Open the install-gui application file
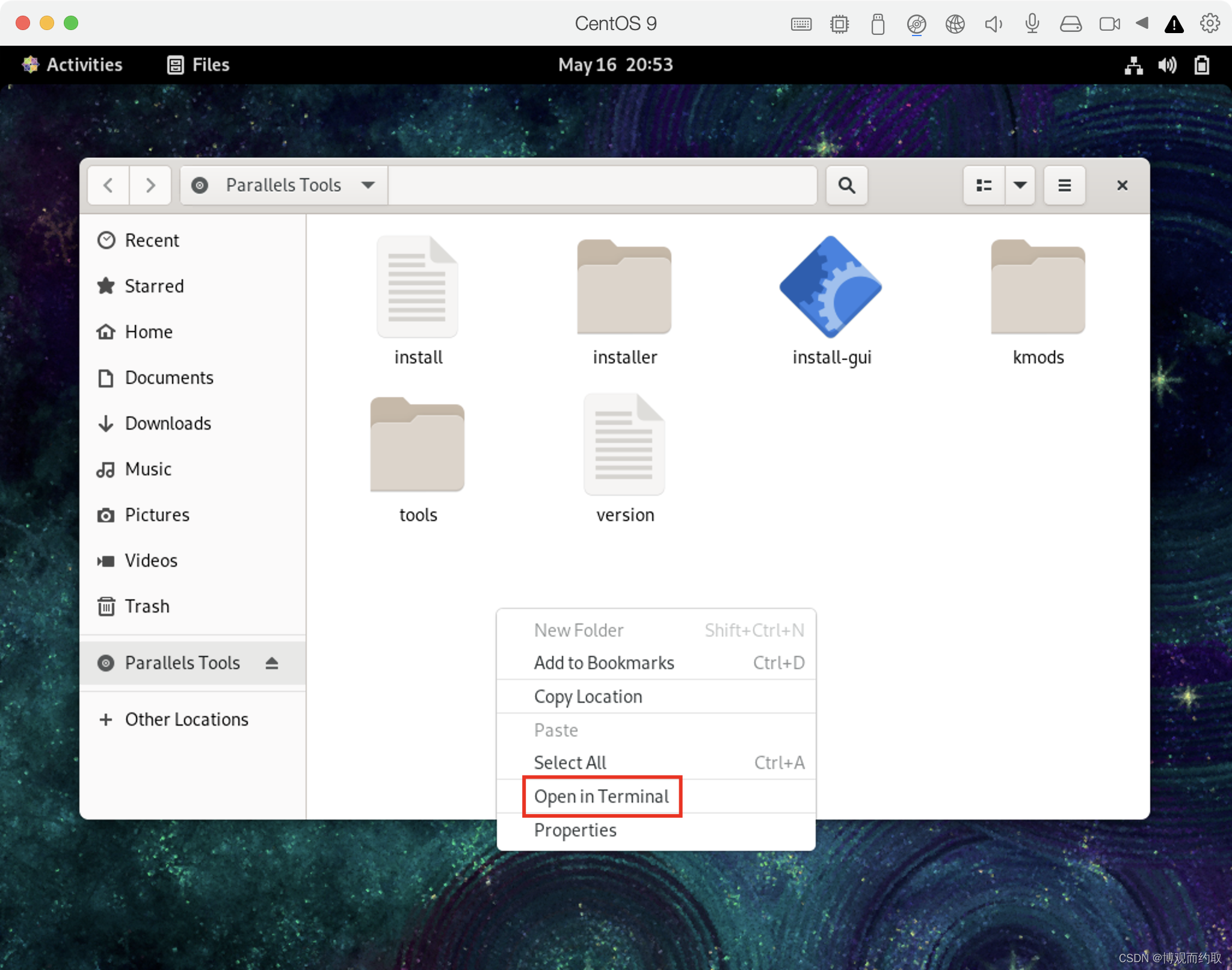Viewport: 1232px width, 970px height. click(831, 288)
